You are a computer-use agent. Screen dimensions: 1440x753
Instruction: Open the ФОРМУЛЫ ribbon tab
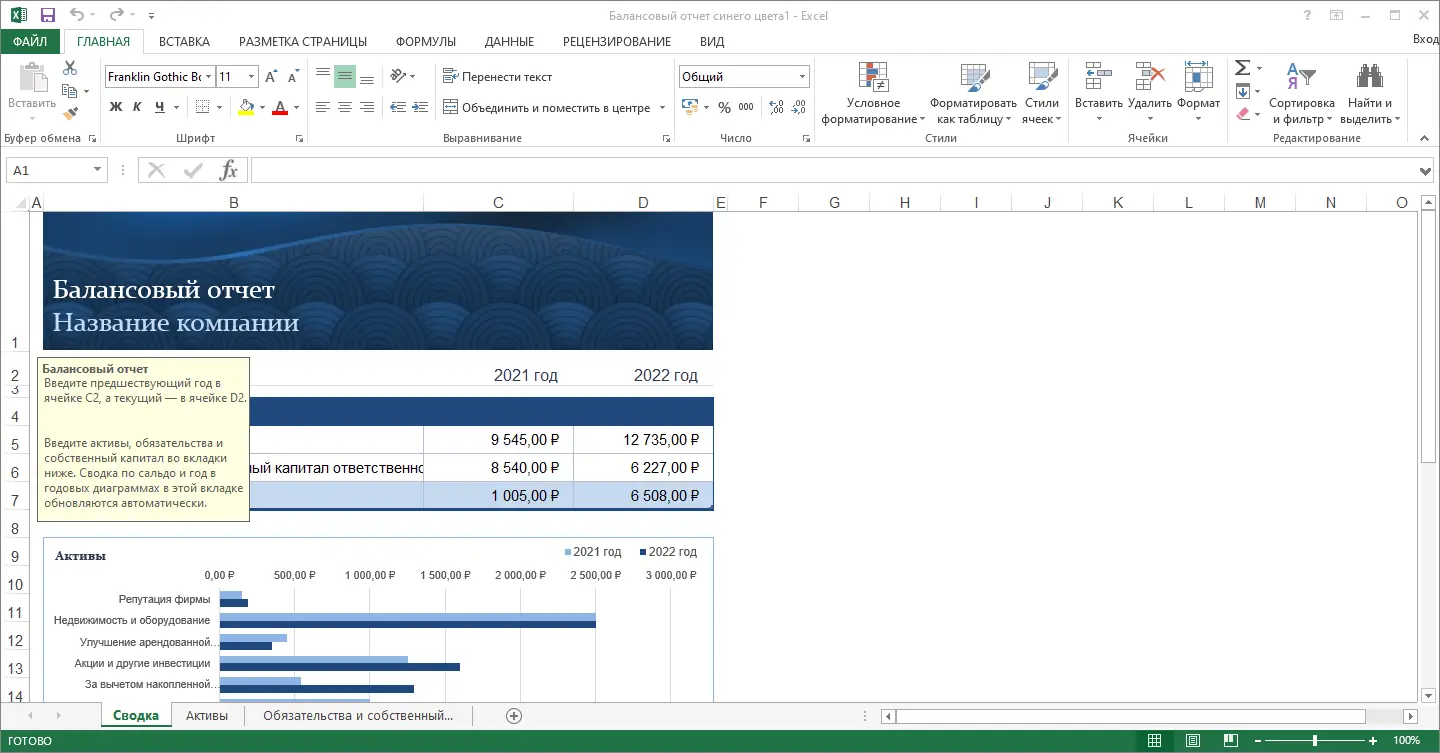point(425,41)
